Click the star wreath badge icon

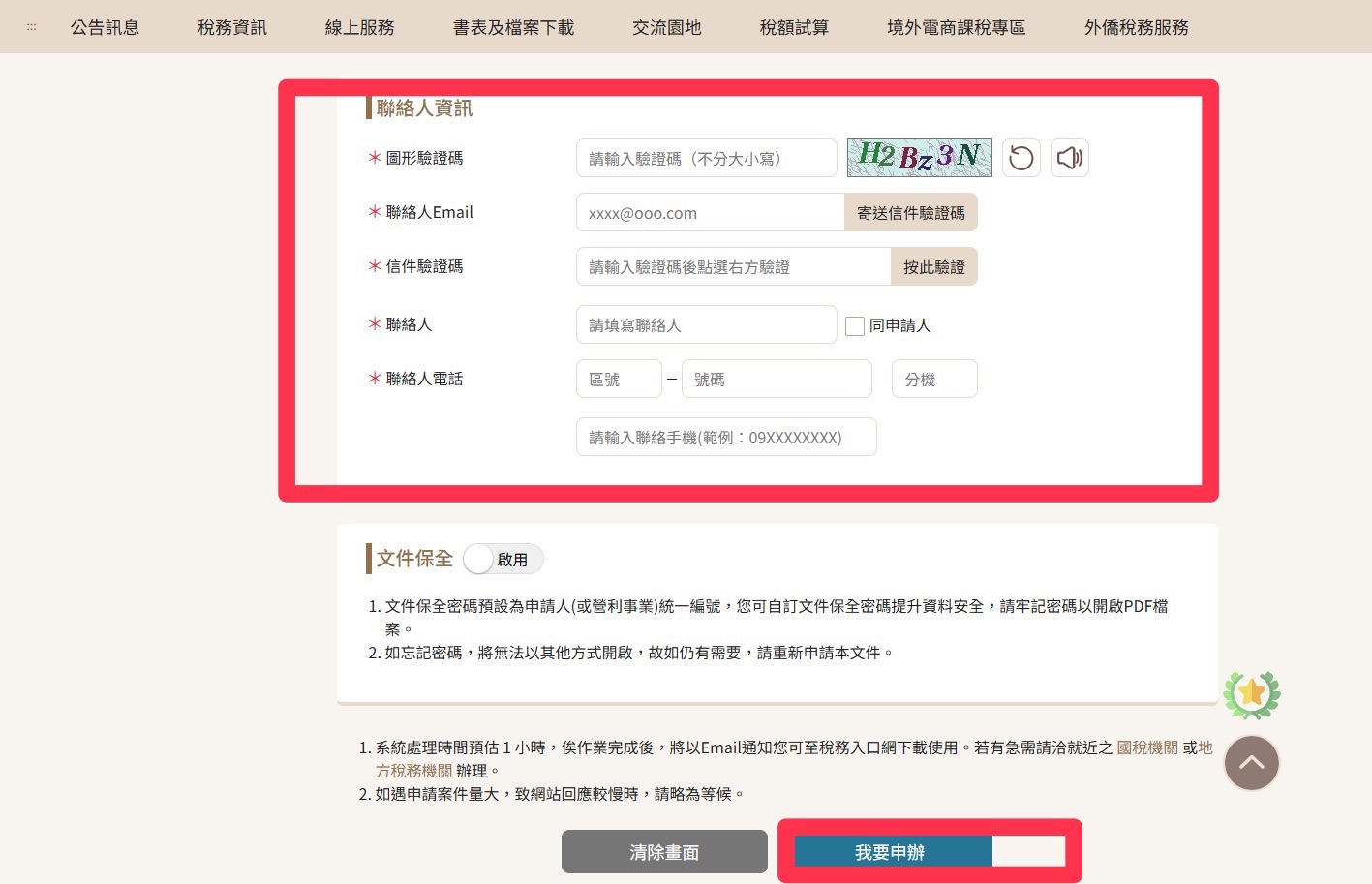1251,694
